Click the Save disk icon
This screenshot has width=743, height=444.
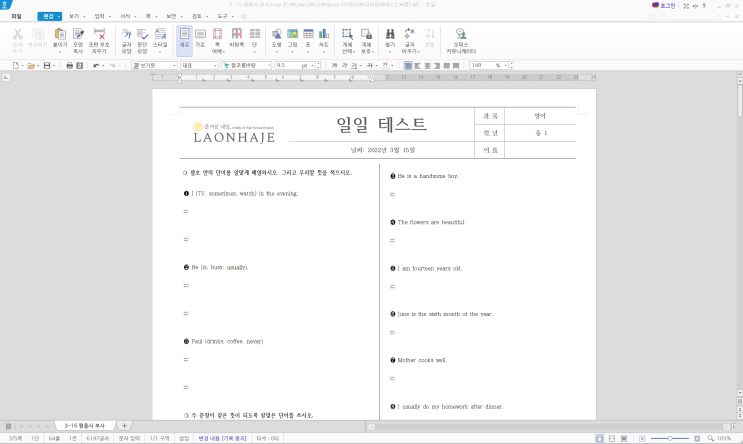47,65
